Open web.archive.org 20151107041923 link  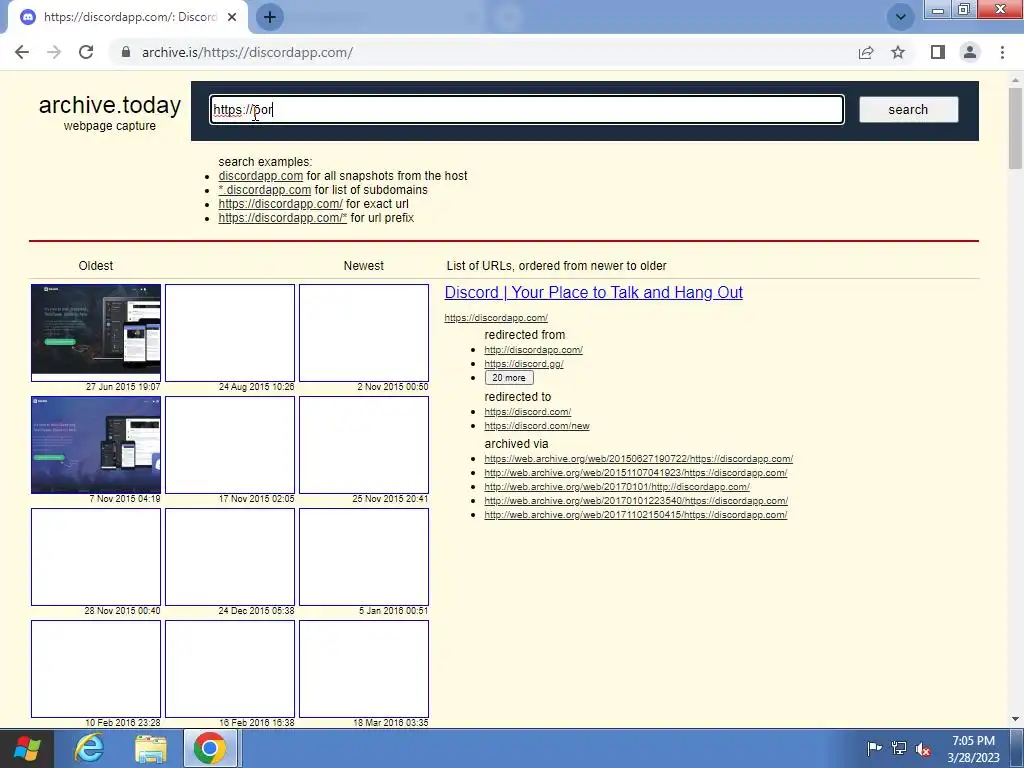click(635, 473)
